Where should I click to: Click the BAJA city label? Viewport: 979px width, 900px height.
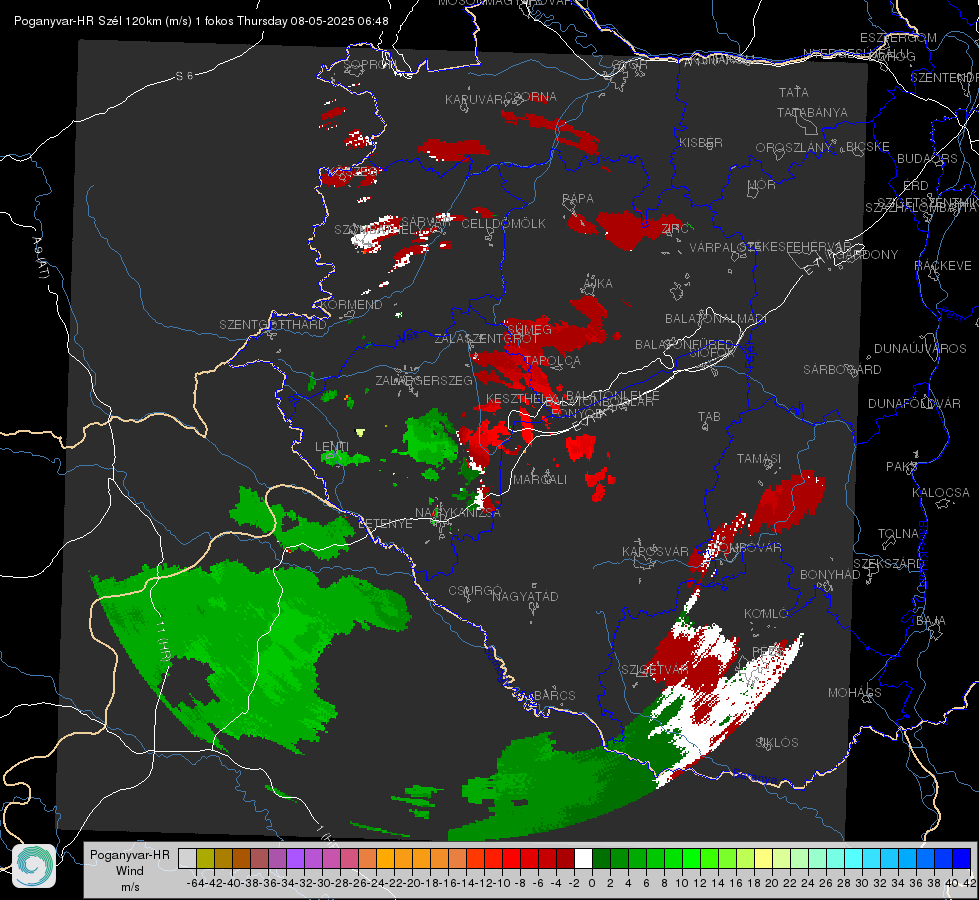[x=931, y=621]
